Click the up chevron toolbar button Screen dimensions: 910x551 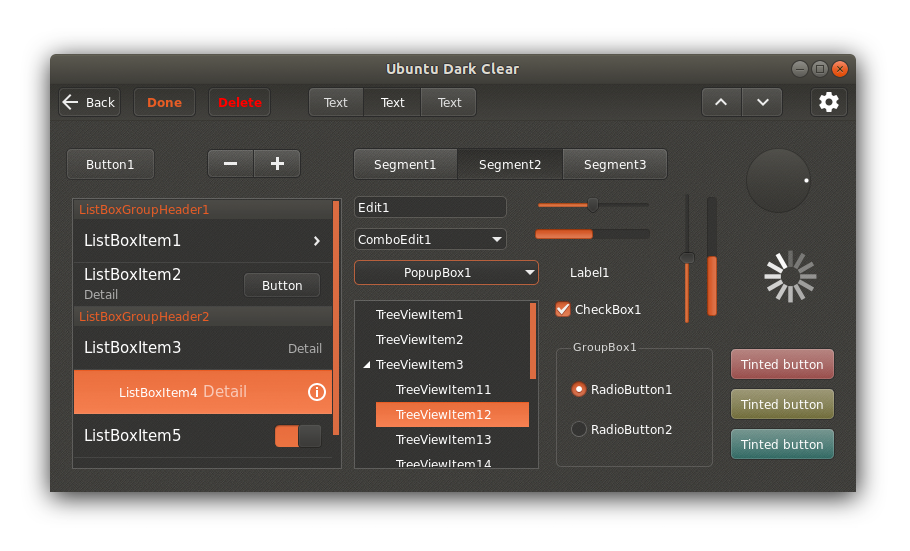tap(721, 102)
